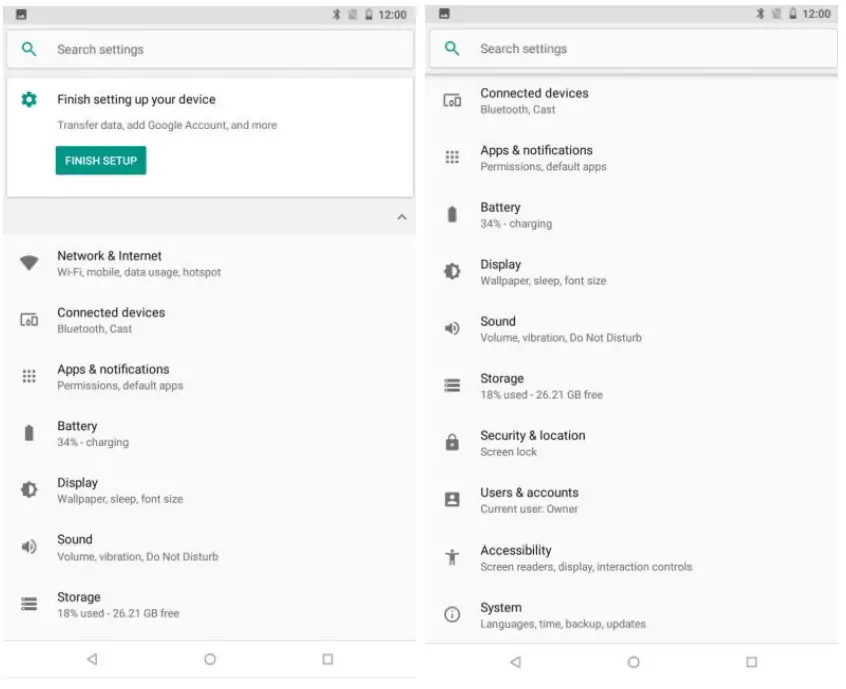This screenshot has width=846, height=689.
Task: Click the search magnifier icon in left screen
Action: pyautogui.click(x=29, y=49)
